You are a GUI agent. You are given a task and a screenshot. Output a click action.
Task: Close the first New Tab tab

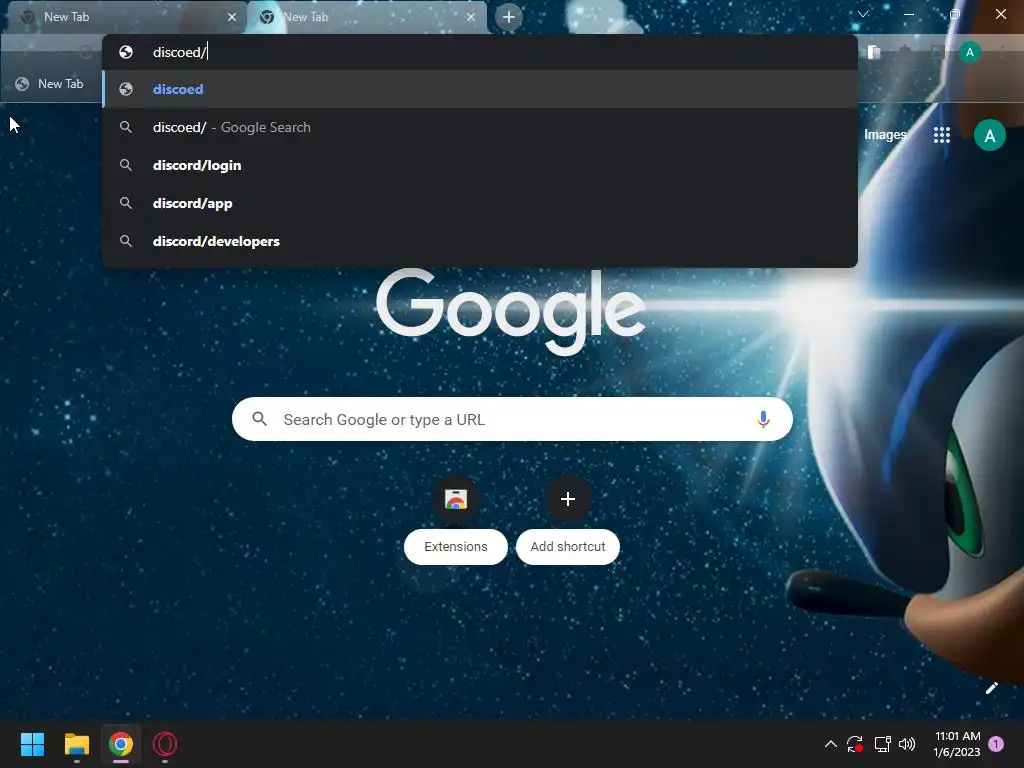(x=232, y=17)
